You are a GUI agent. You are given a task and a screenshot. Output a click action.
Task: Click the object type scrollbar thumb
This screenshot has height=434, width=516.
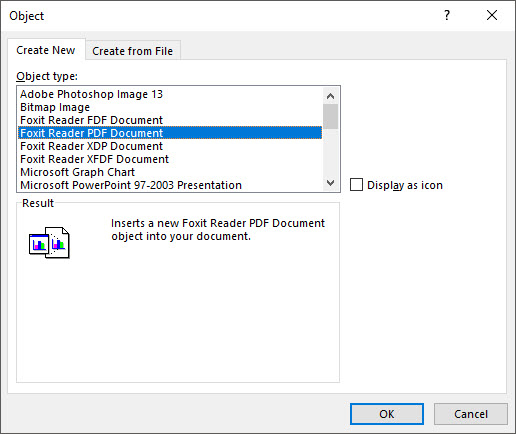click(330, 116)
